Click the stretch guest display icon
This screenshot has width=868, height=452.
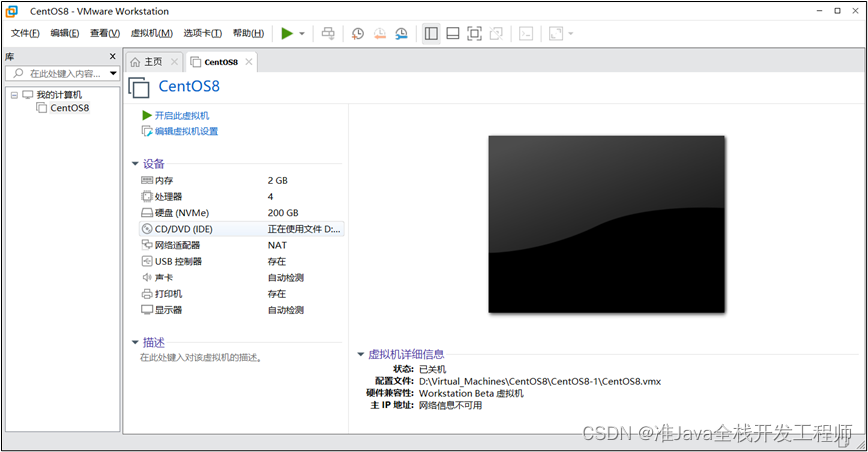(556, 34)
